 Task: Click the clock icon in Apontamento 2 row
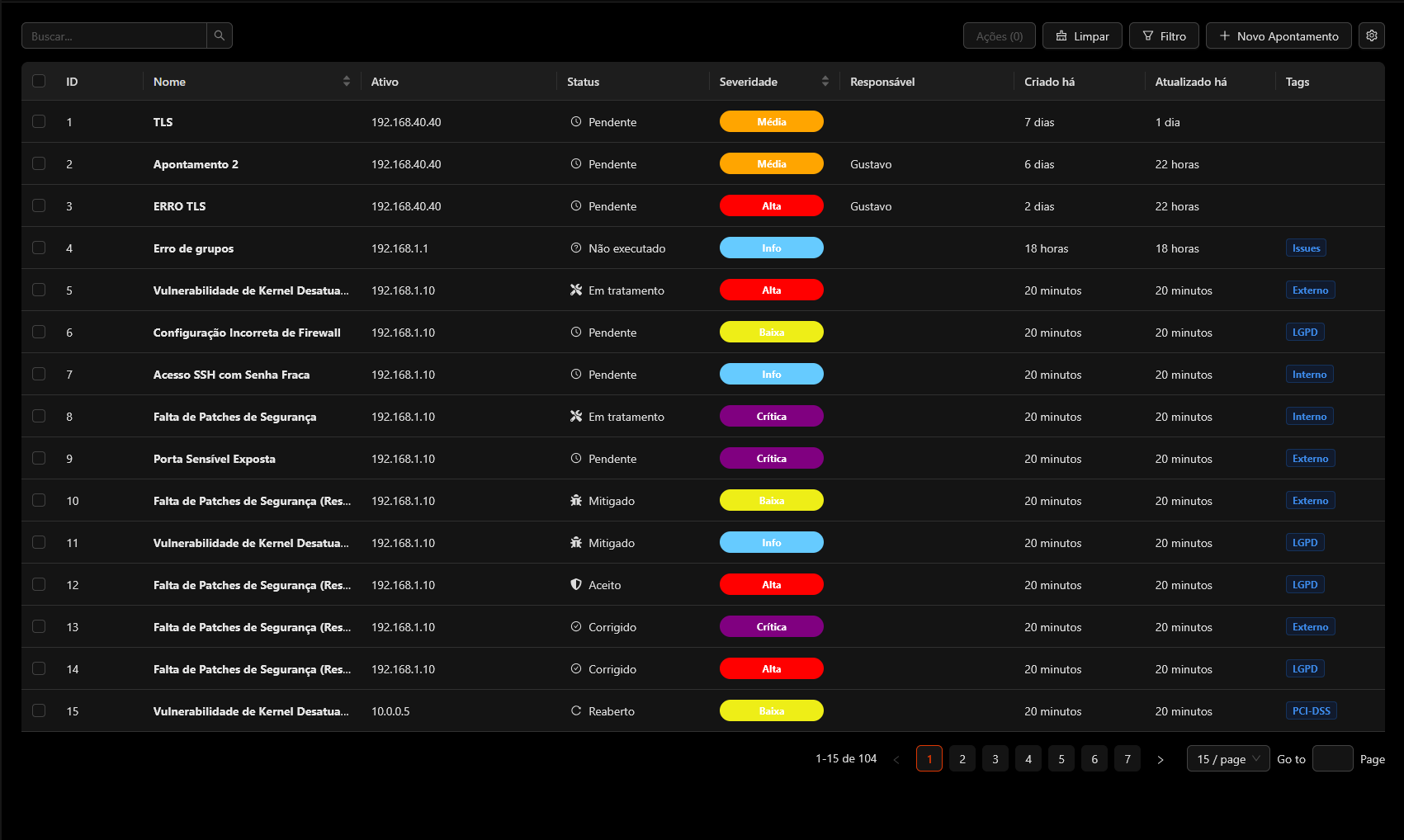coord(576,163)
